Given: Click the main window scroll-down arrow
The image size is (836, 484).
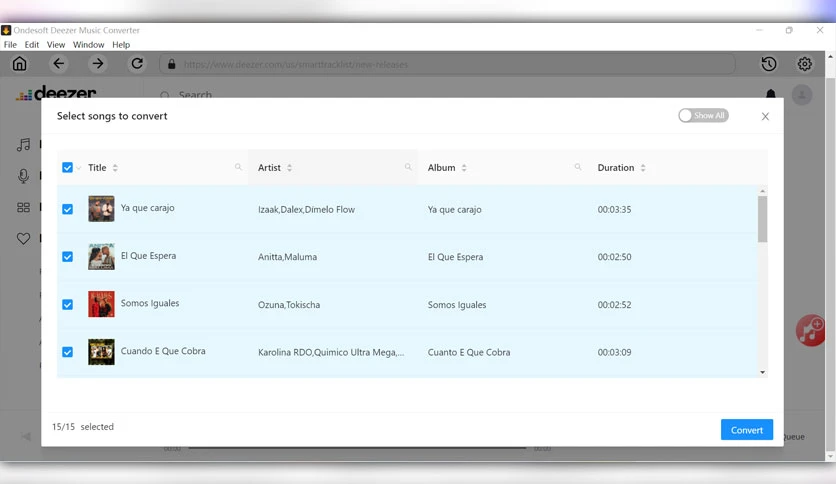Looking at the screenshot, I should [x=830, y=457].
